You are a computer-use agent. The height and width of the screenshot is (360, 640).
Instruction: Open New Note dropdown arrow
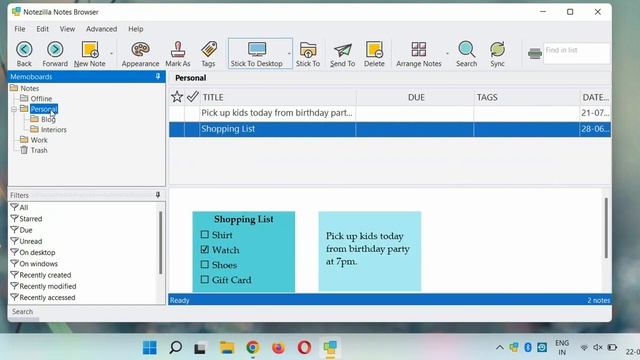click(x=111, y=53)
